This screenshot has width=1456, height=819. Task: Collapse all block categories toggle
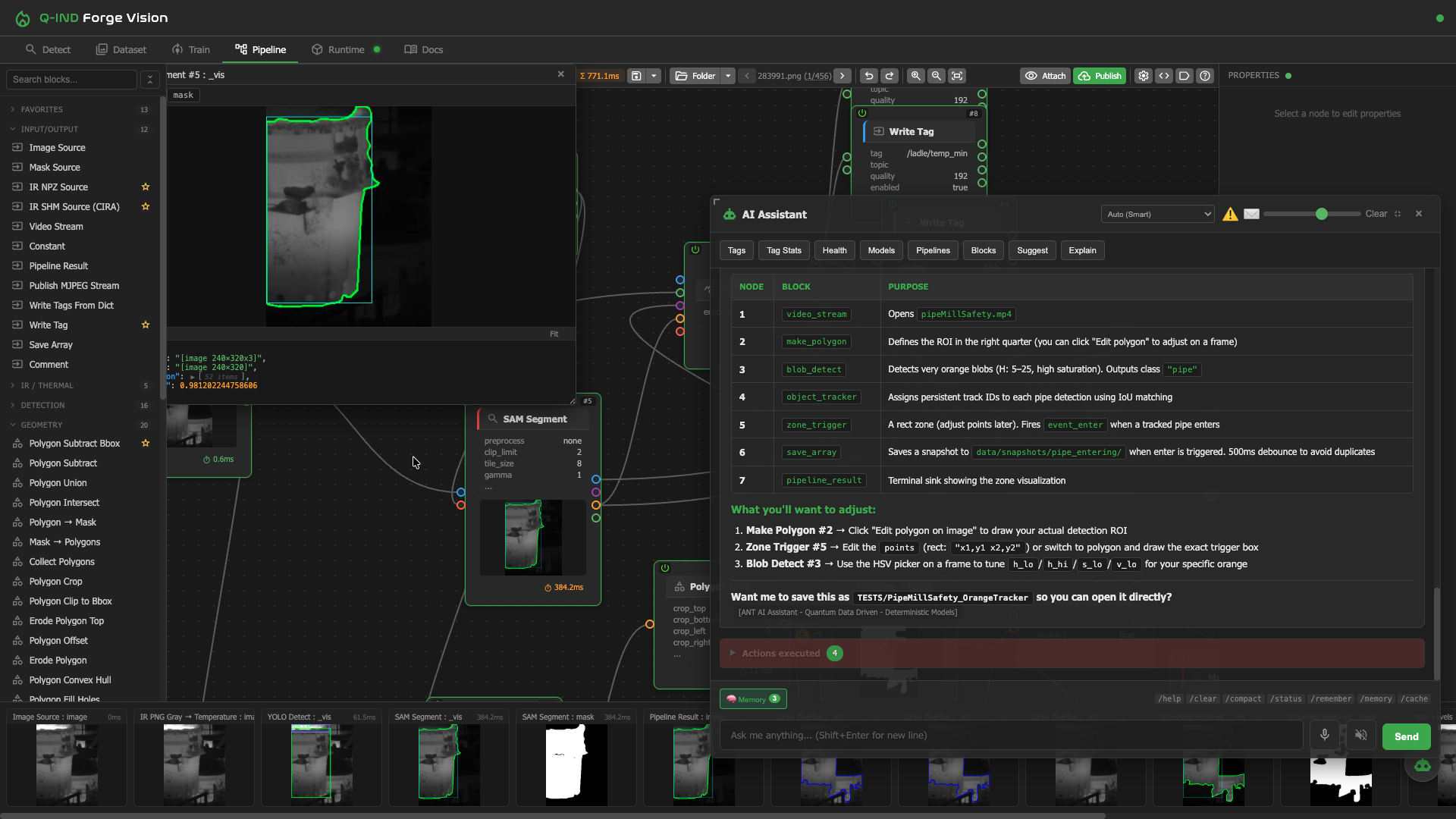click(x=150, y=80)
